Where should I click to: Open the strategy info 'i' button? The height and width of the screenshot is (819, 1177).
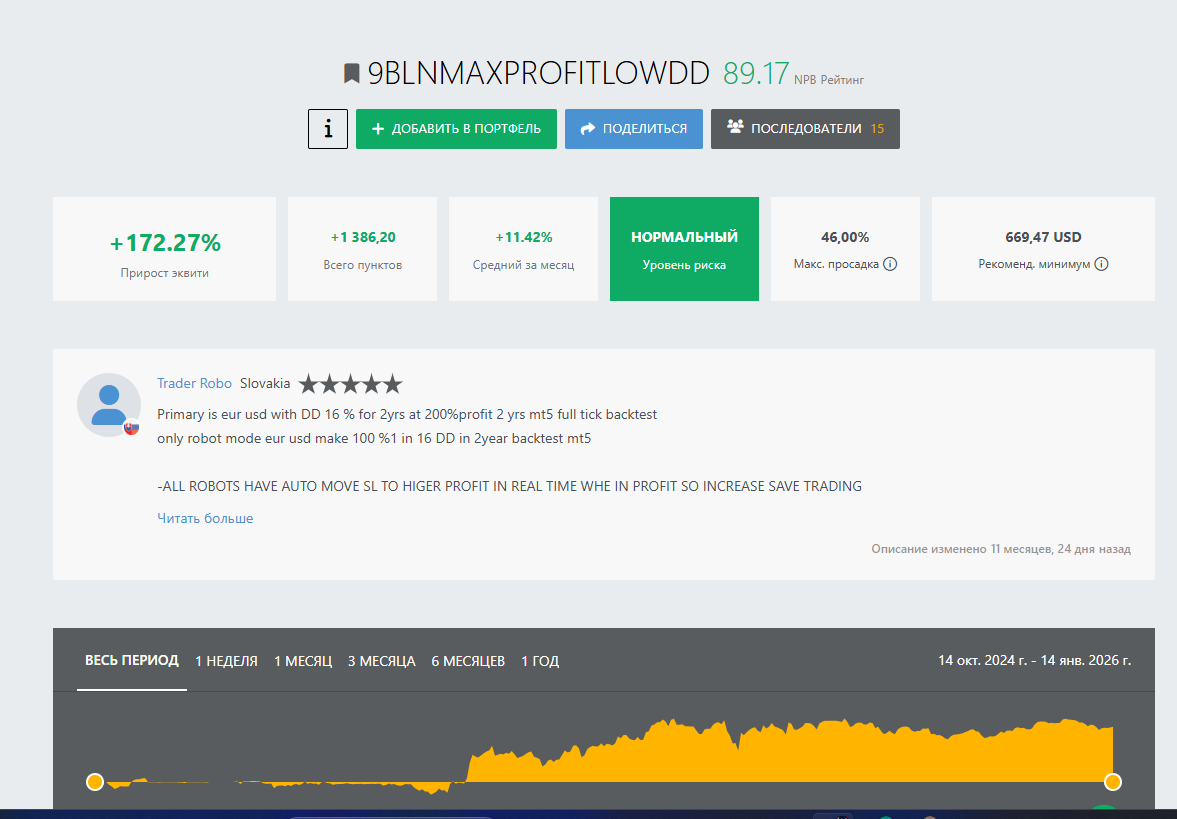click(x=328, y=129)
